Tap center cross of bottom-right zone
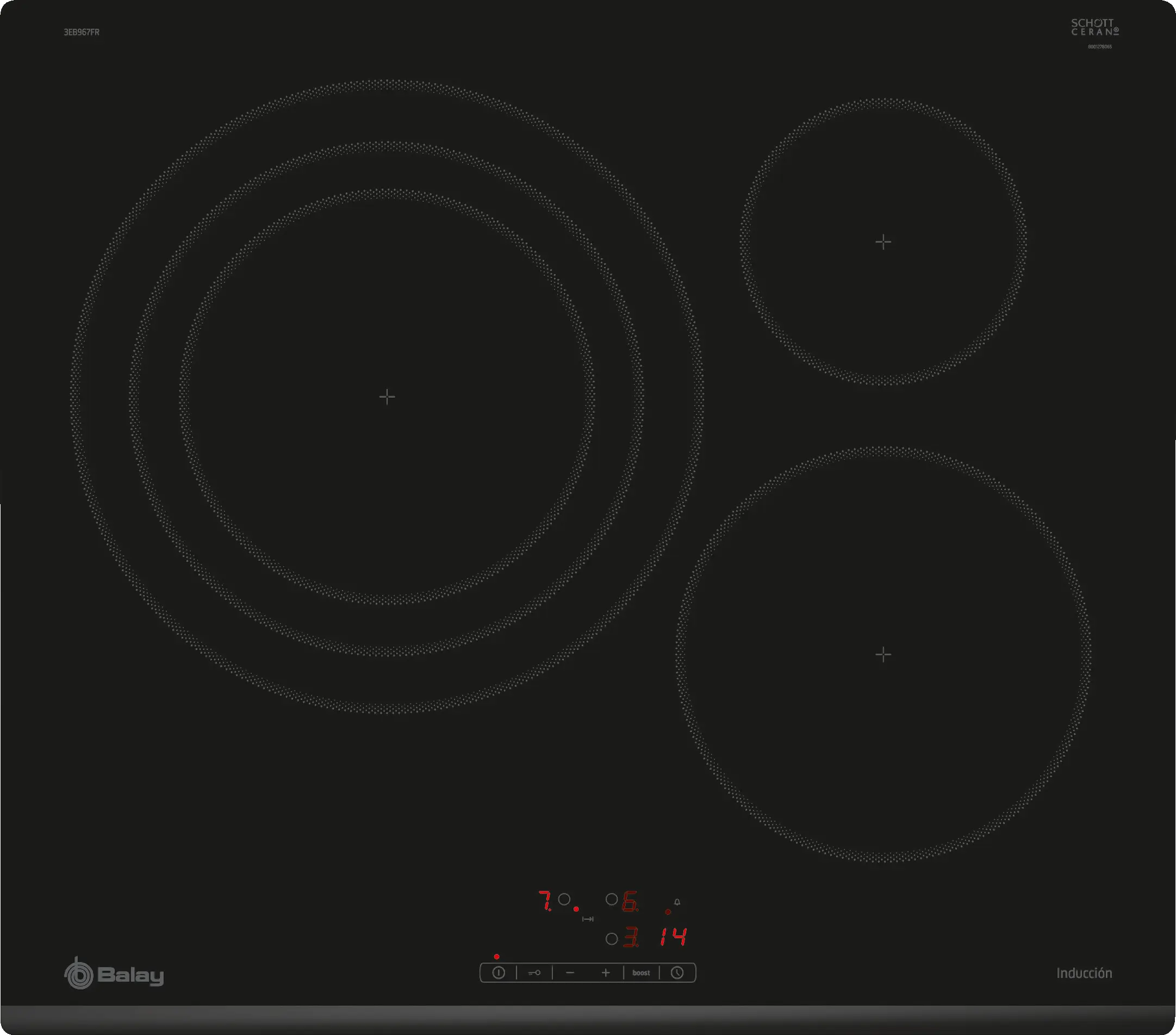The width and height of the screenshot is (1176, 1035). click(883, 654)
